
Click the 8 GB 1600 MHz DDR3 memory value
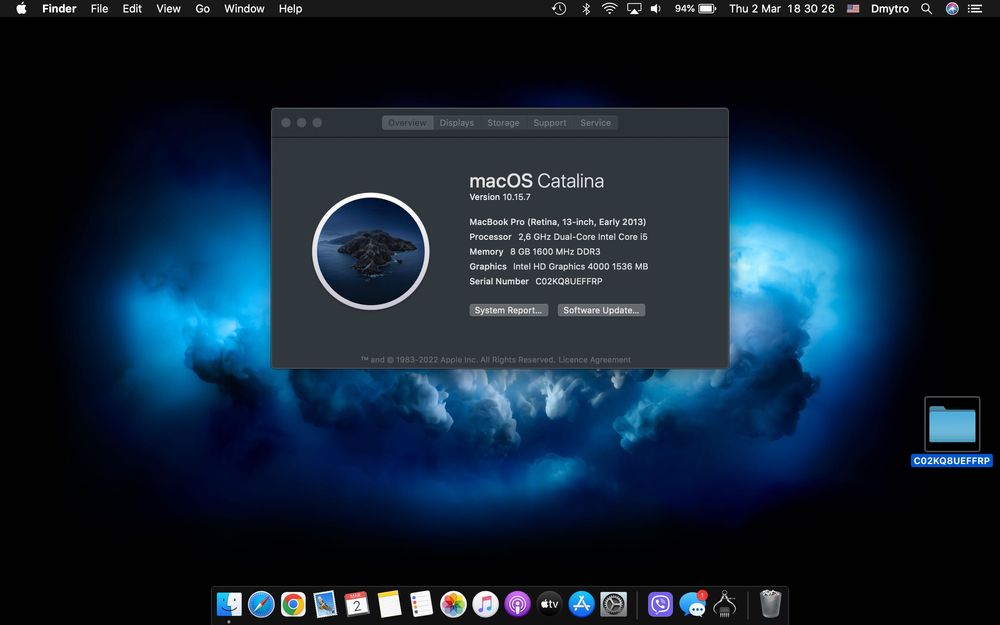(x=555, y=252)
